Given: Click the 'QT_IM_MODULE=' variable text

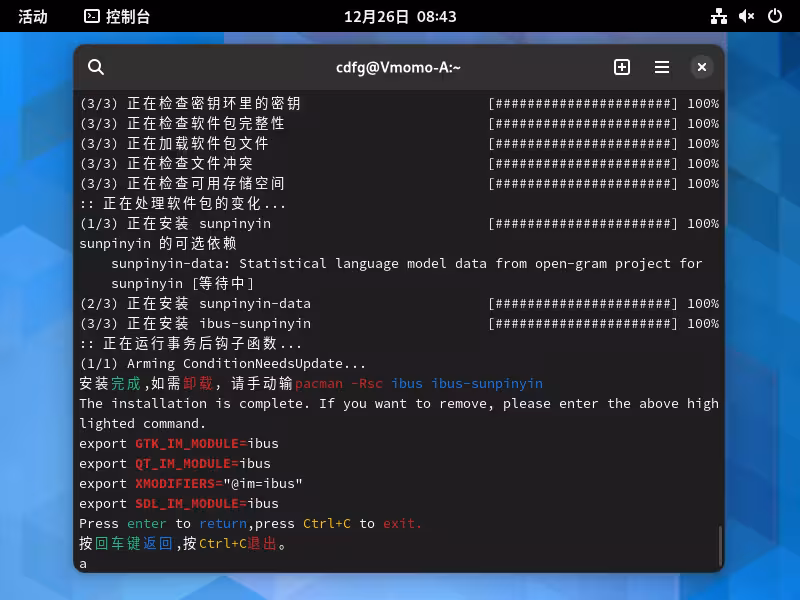Looking at the screenshot, I should [187, 464].
